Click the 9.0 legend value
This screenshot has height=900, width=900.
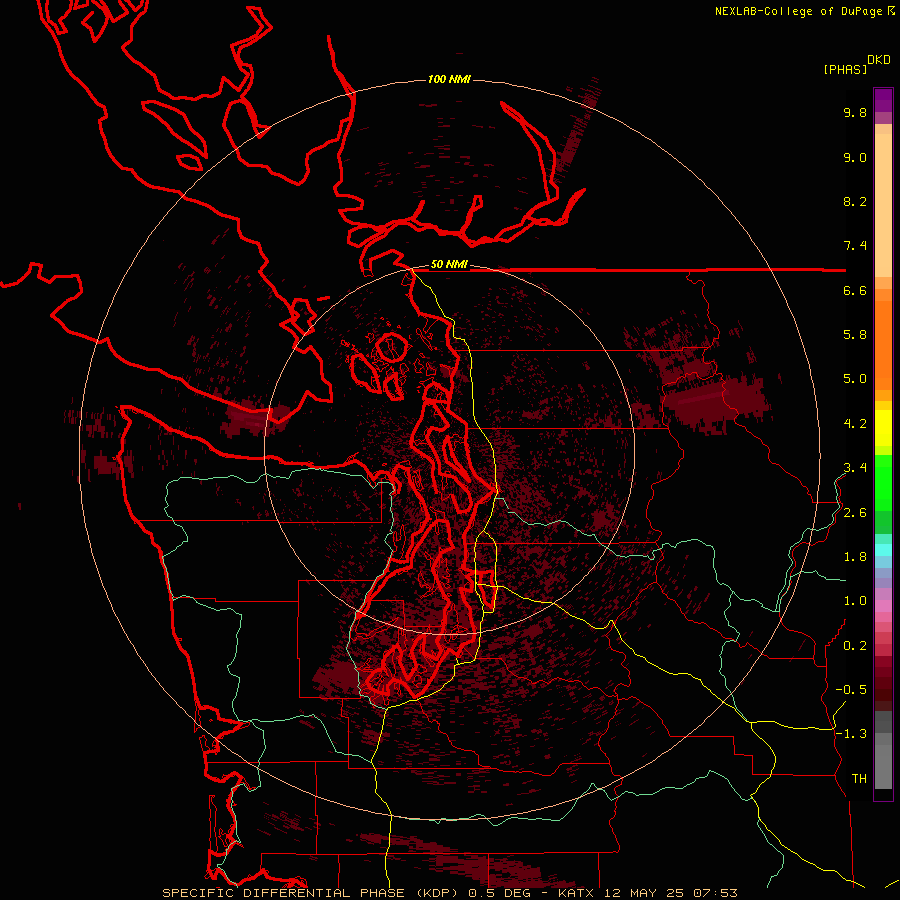[855, 157]
